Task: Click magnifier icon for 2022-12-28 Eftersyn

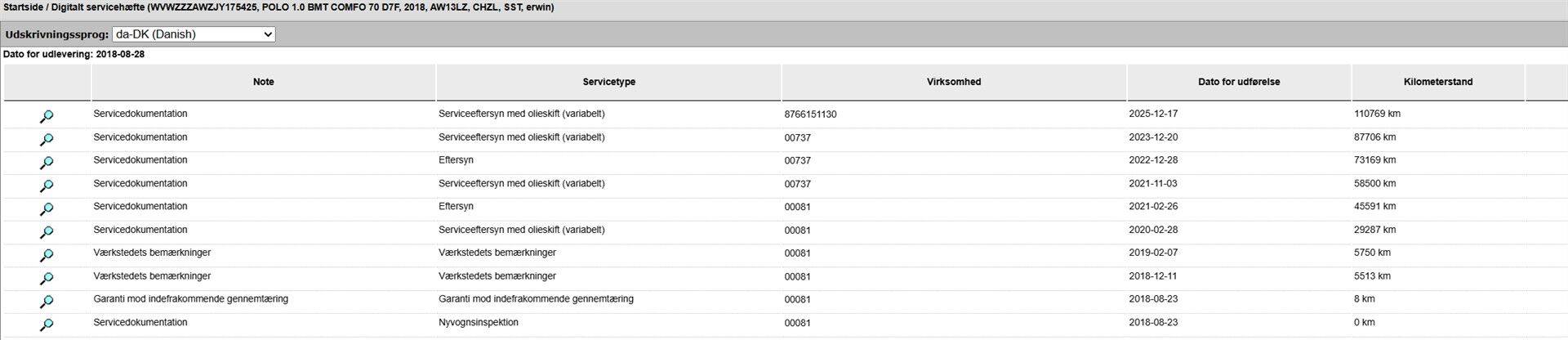Action: [47, 163]
